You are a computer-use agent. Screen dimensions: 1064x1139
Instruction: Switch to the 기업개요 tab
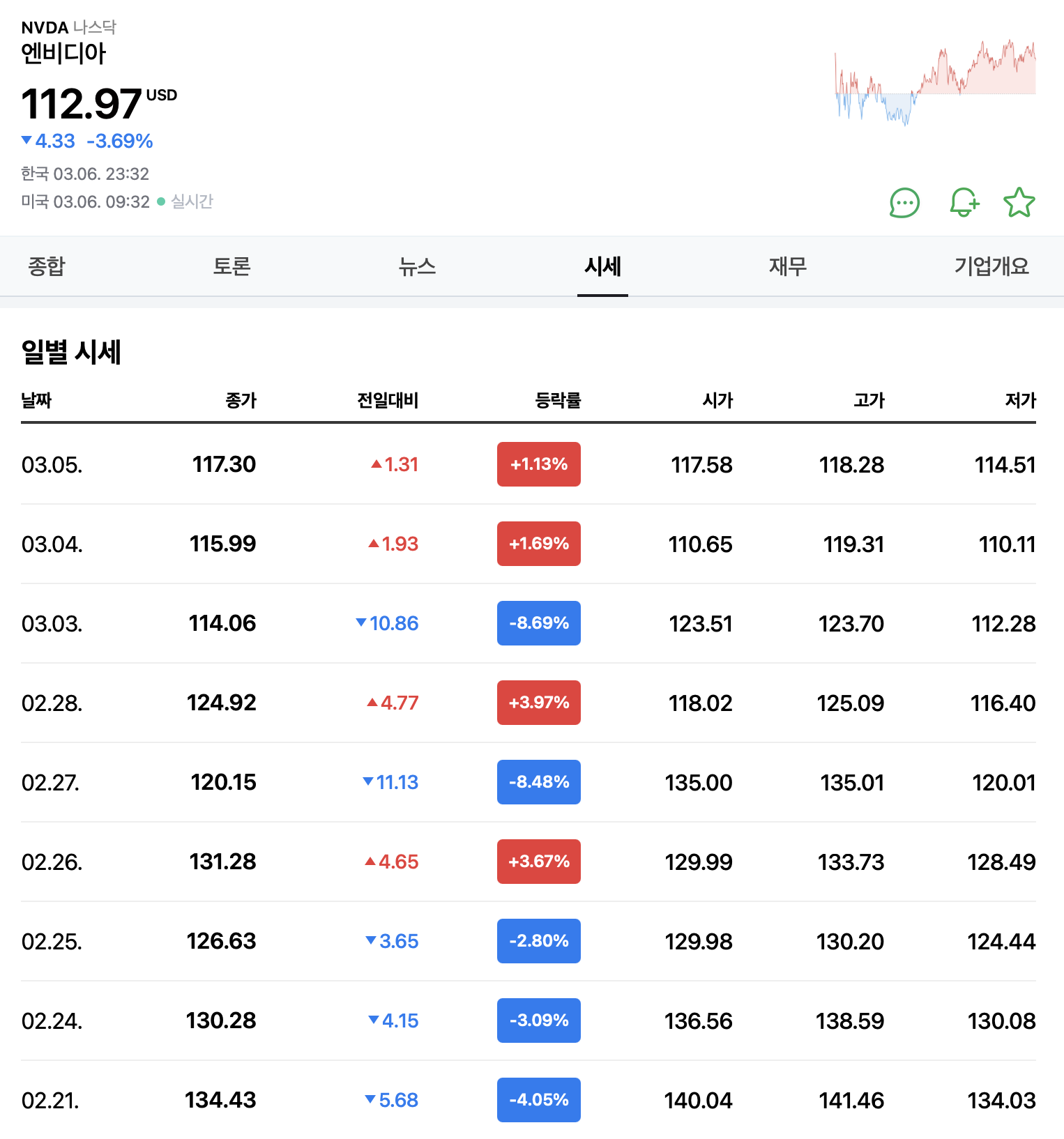(991, 266)
